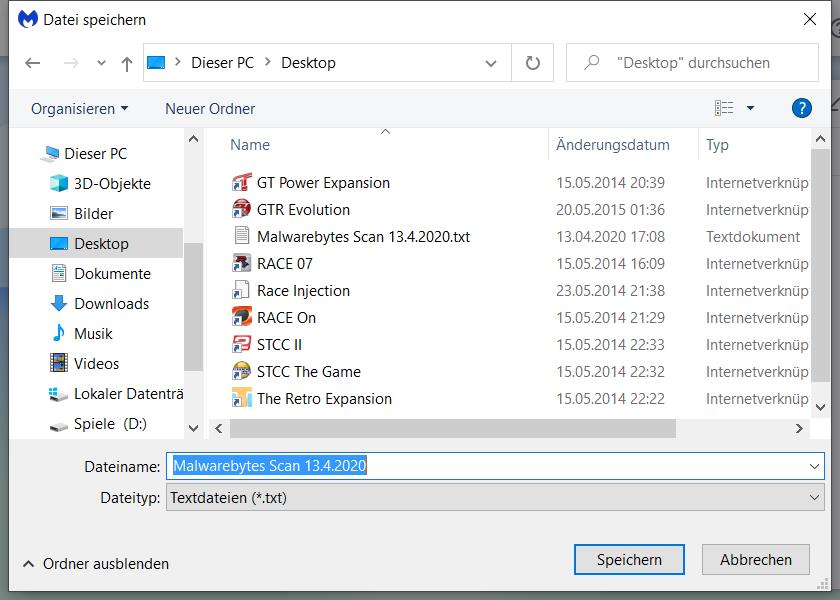Expand the address bar history dropdown
Screen dimensions: 840x600
(490, 63)
